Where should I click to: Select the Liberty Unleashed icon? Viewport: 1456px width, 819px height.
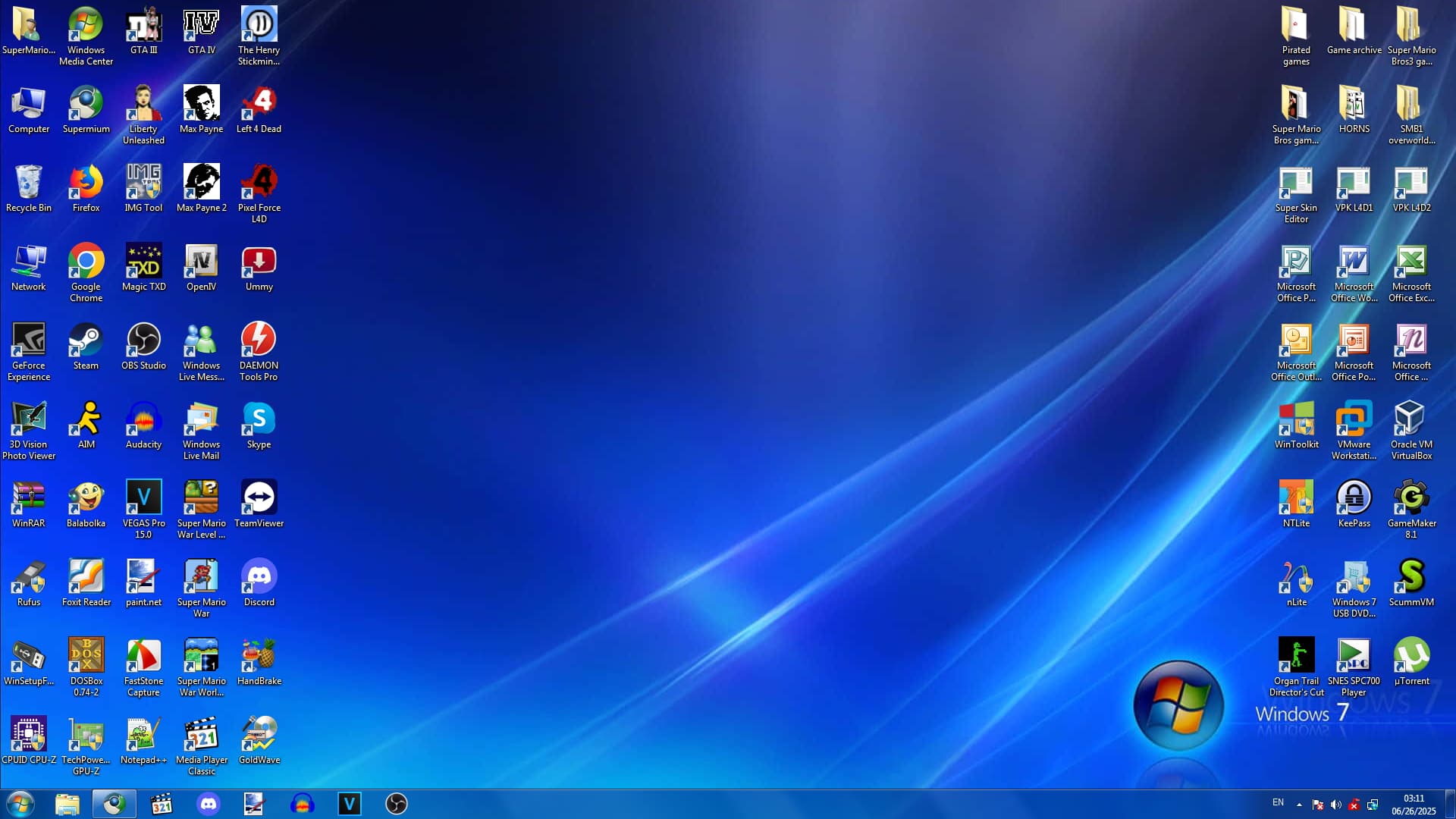click(x=143, y=115)
